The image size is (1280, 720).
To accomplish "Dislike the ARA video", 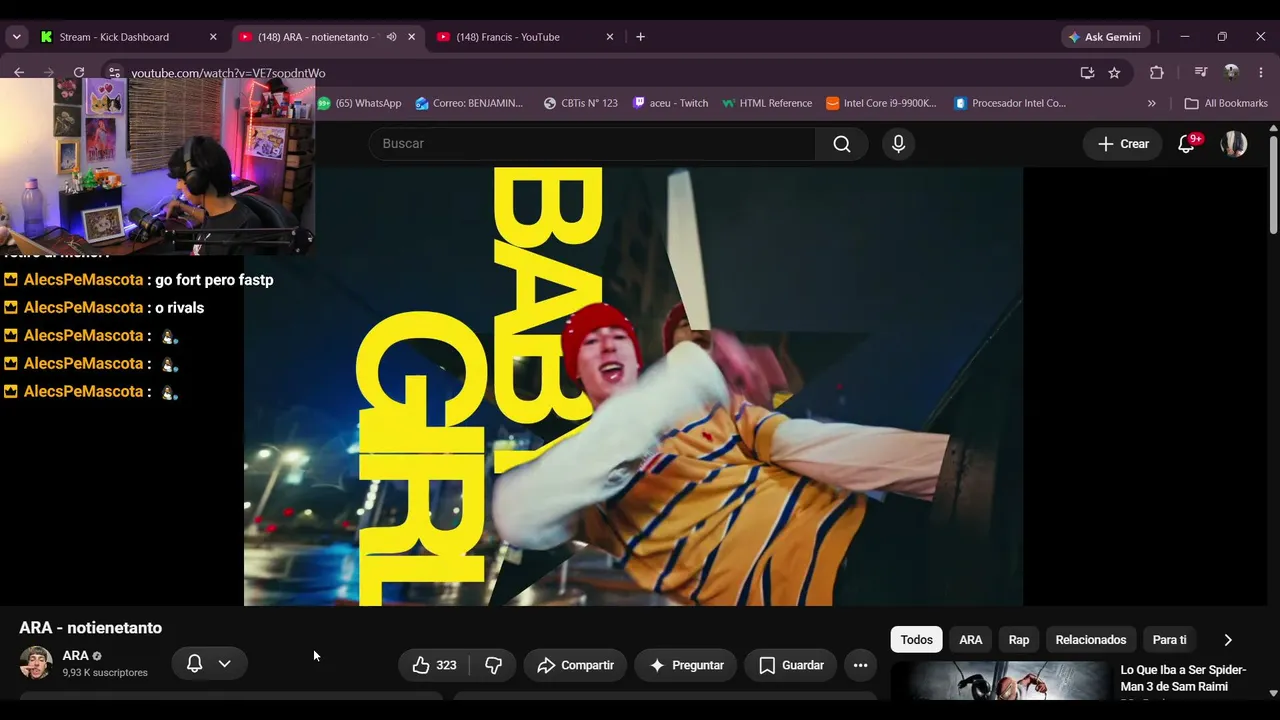I will 493,665.
